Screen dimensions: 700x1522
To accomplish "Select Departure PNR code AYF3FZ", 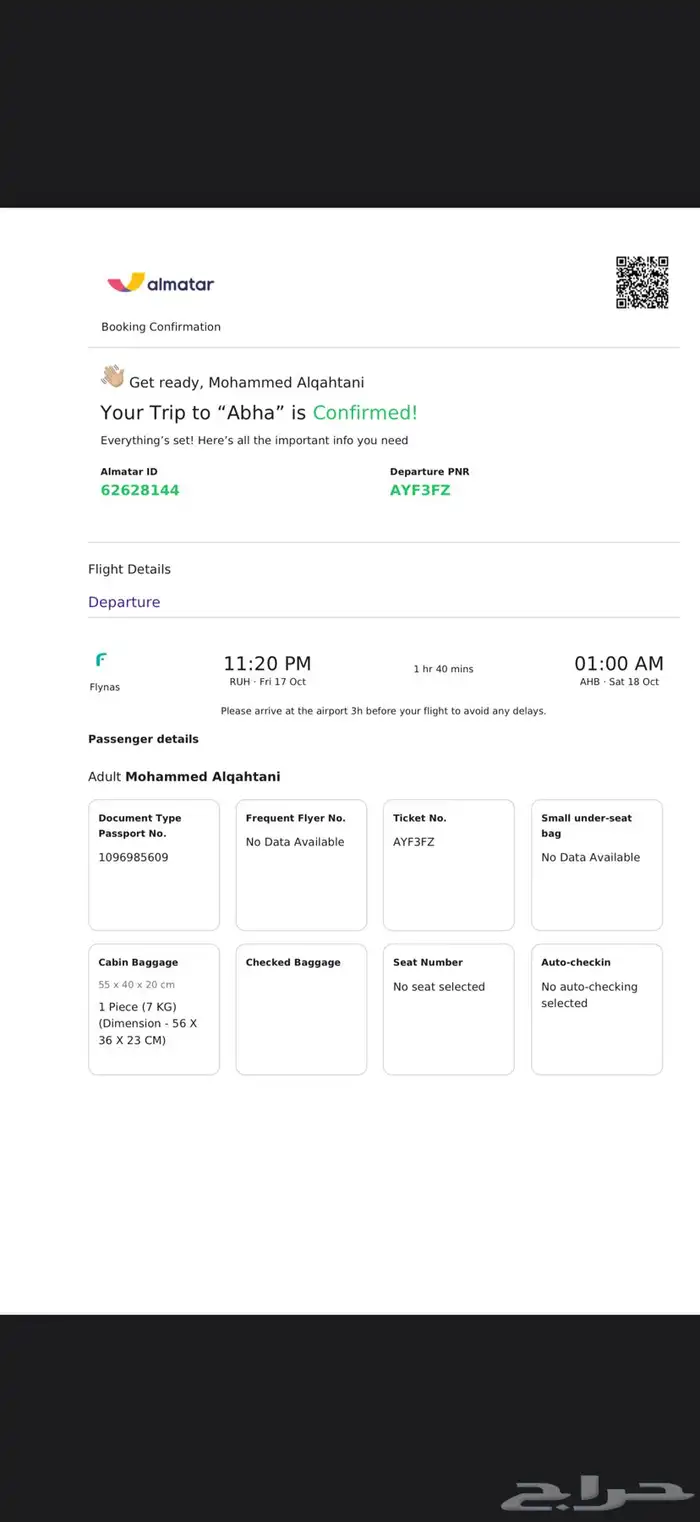I will tap(420, 490).
